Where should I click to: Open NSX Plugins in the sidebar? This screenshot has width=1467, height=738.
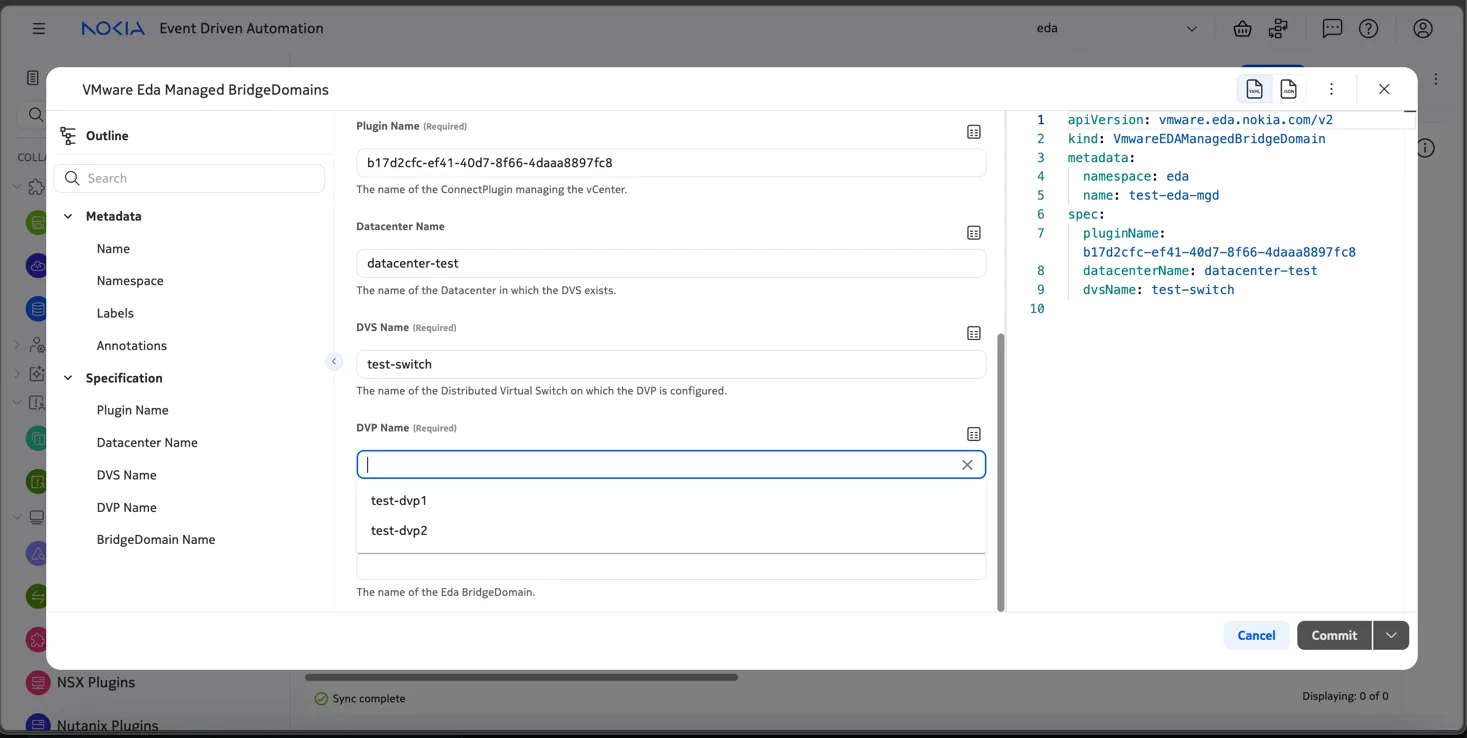96,682
